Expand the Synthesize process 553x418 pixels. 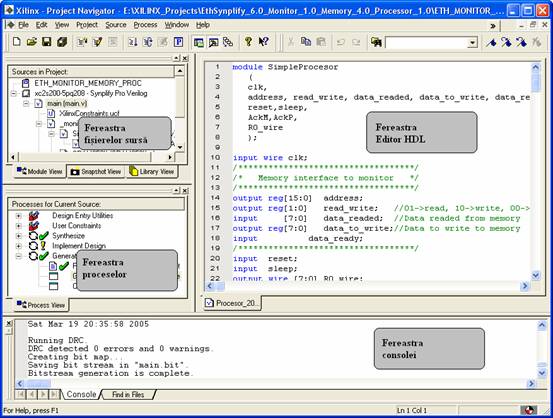18,236
